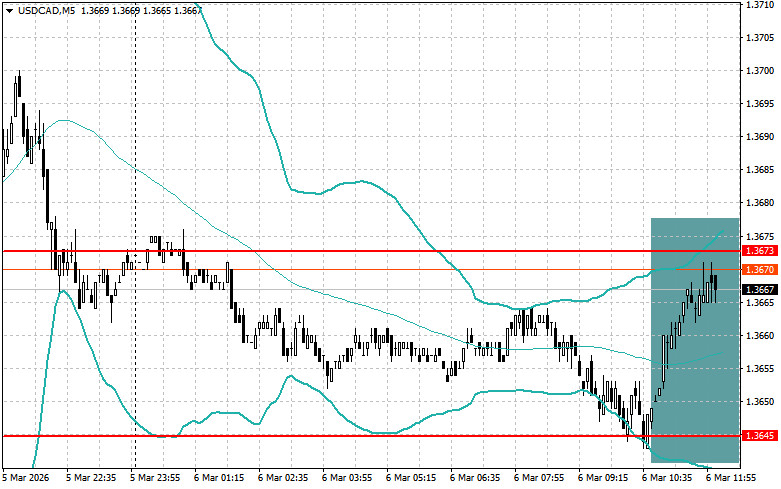Click the 1.3675 price scale value
Viewport: 781px width, 489px height.
click(x=760, y=236)
